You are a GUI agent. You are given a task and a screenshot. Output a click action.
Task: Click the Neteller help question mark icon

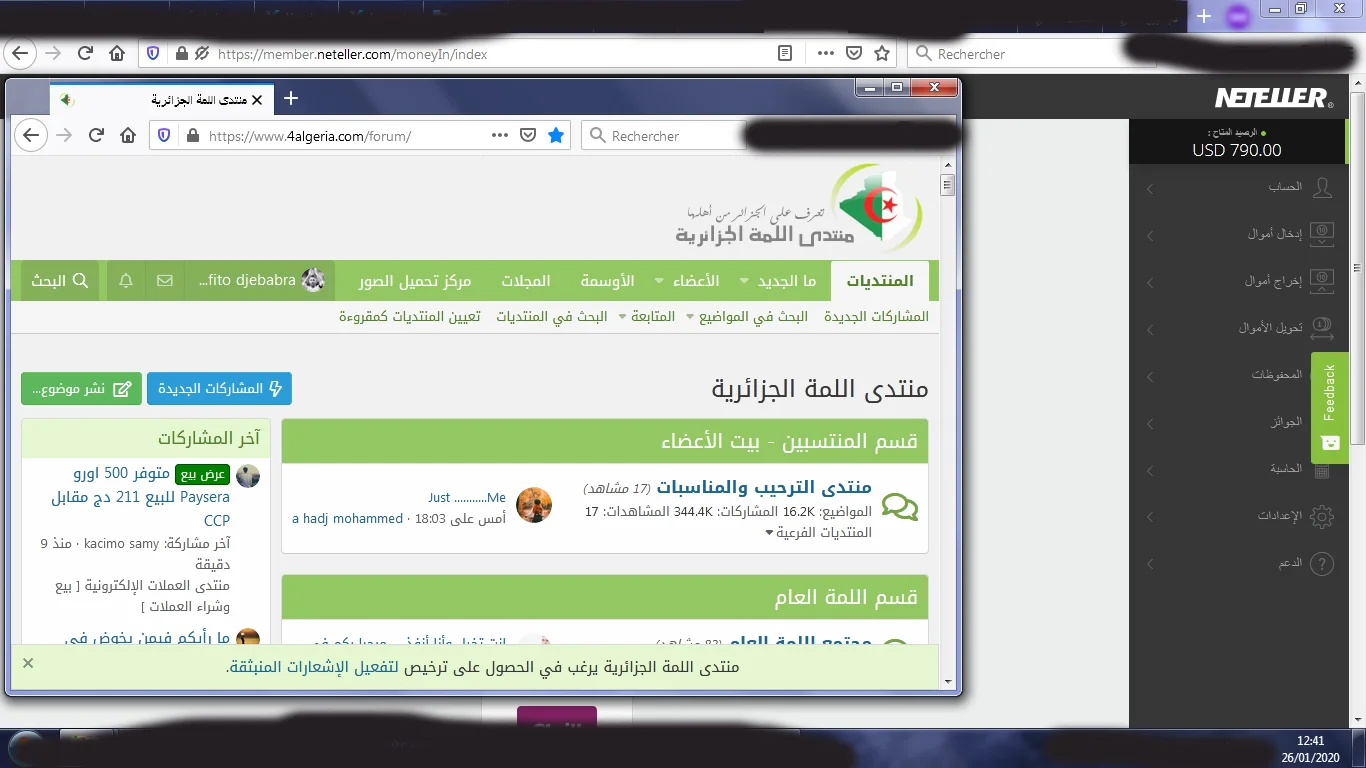(1322, 564)
